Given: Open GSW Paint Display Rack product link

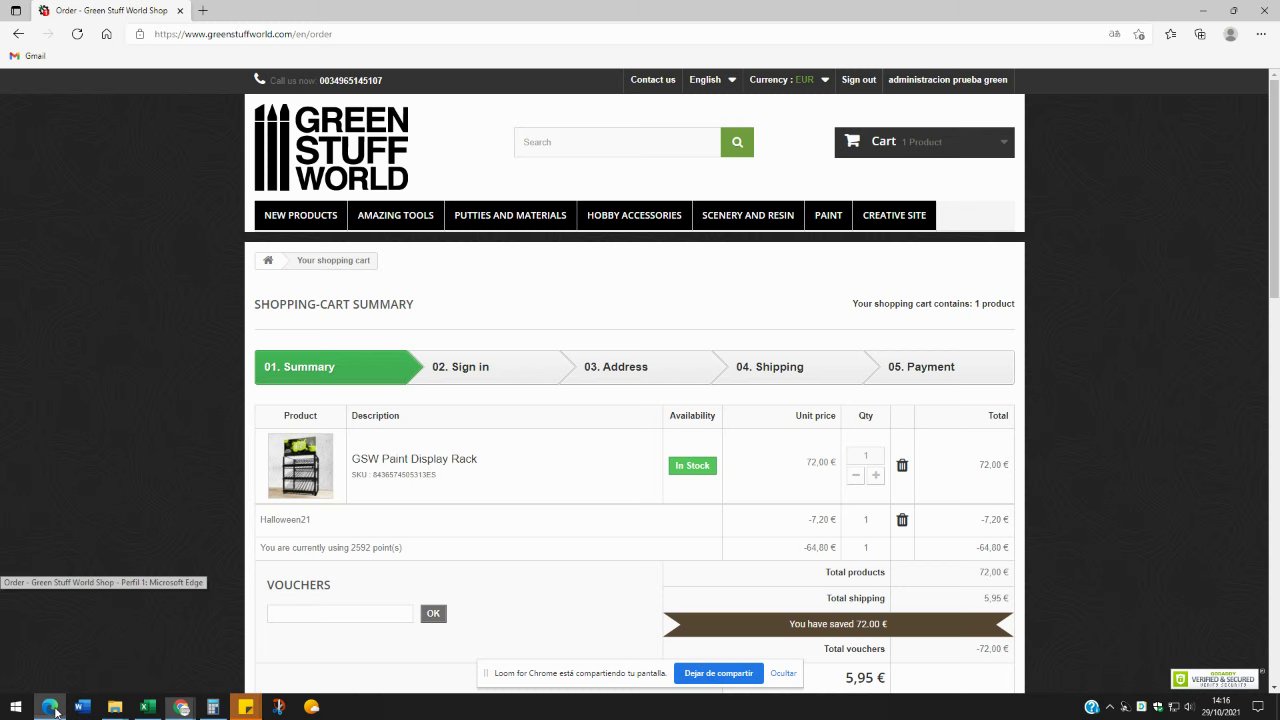Looking at the screenshot, I should tap(414, 459).
